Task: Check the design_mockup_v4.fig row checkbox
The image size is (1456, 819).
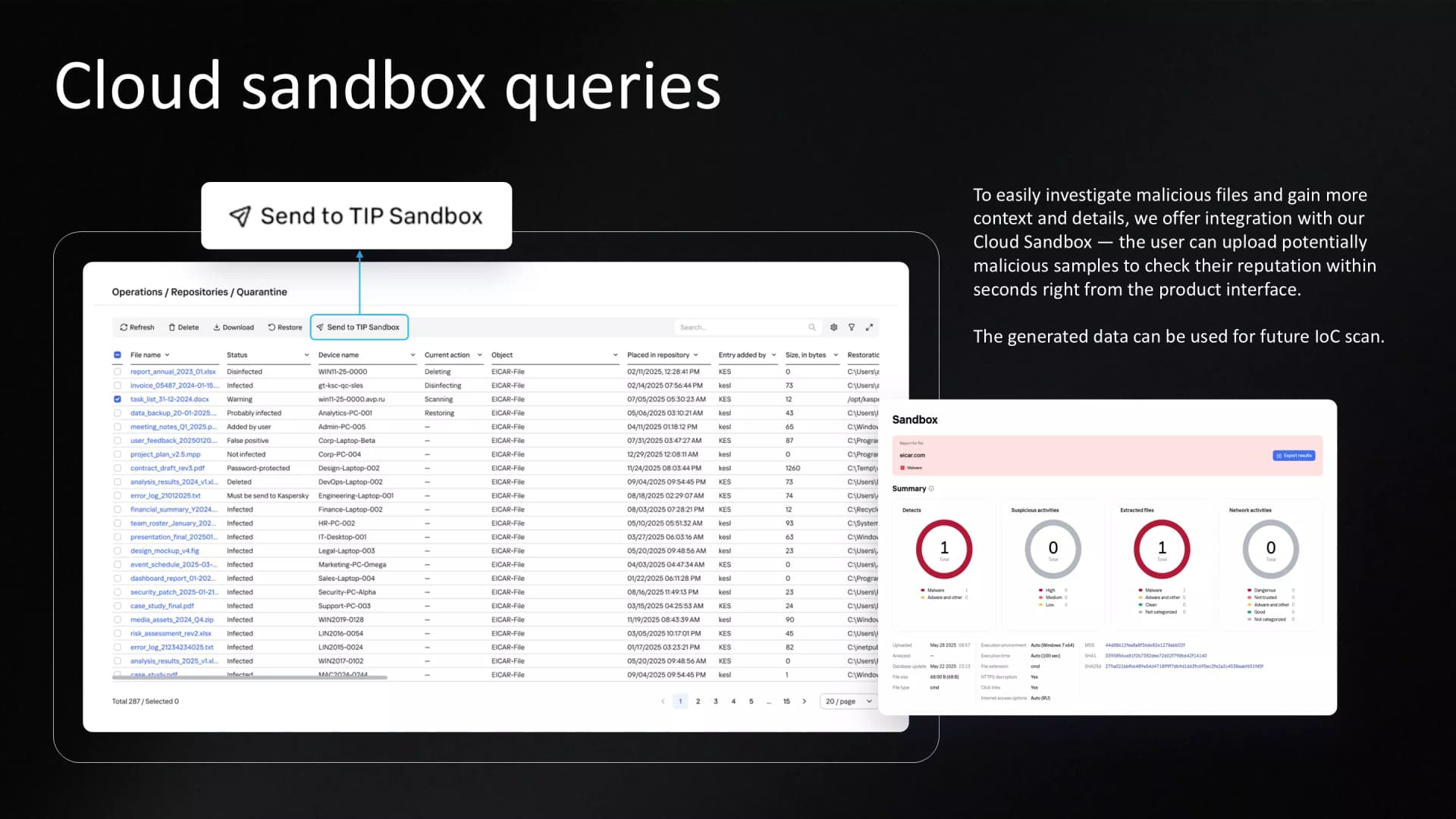Action: (x=118, y=551)
